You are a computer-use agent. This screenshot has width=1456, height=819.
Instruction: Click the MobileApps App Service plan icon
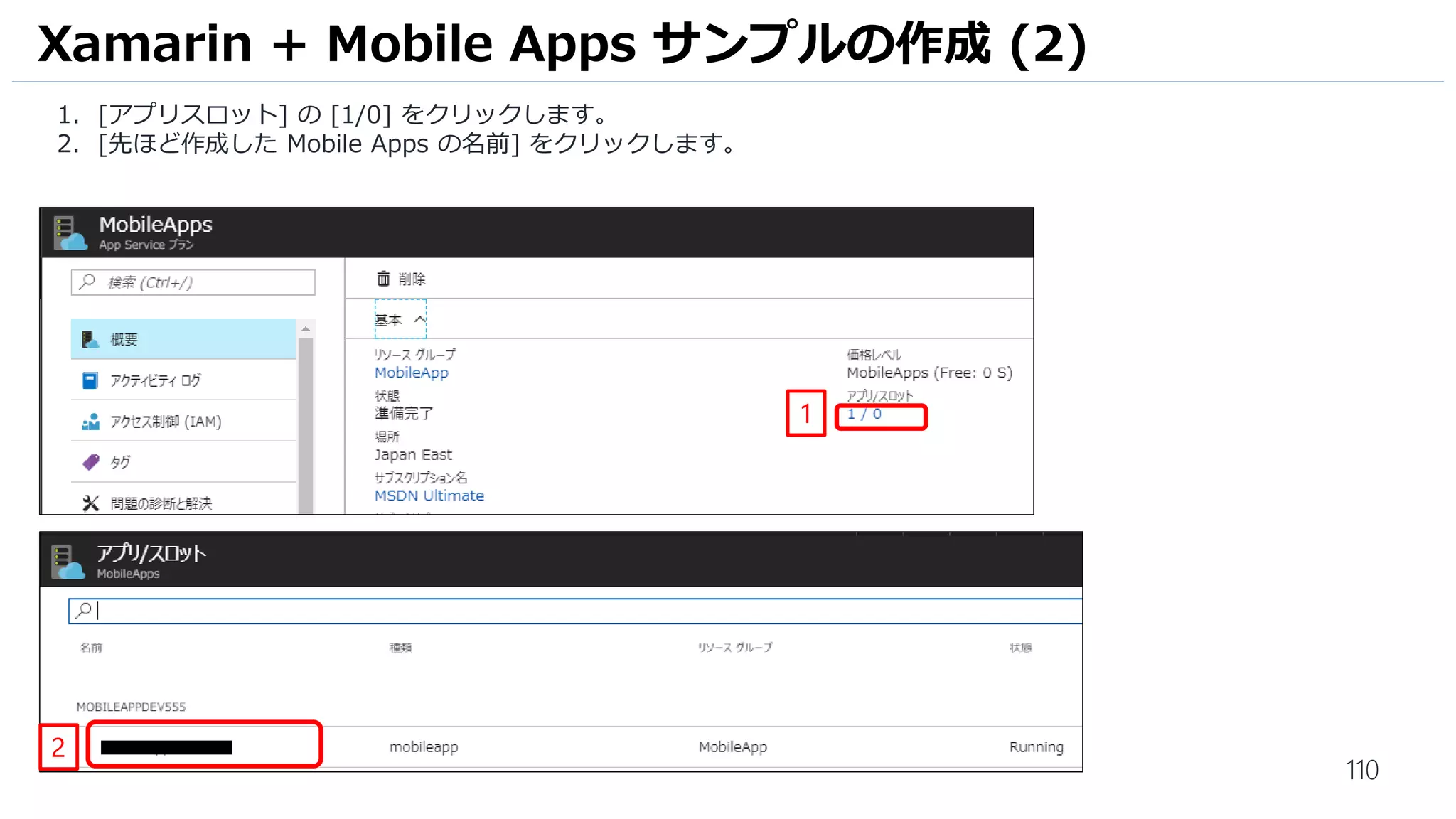coord(70,233)
